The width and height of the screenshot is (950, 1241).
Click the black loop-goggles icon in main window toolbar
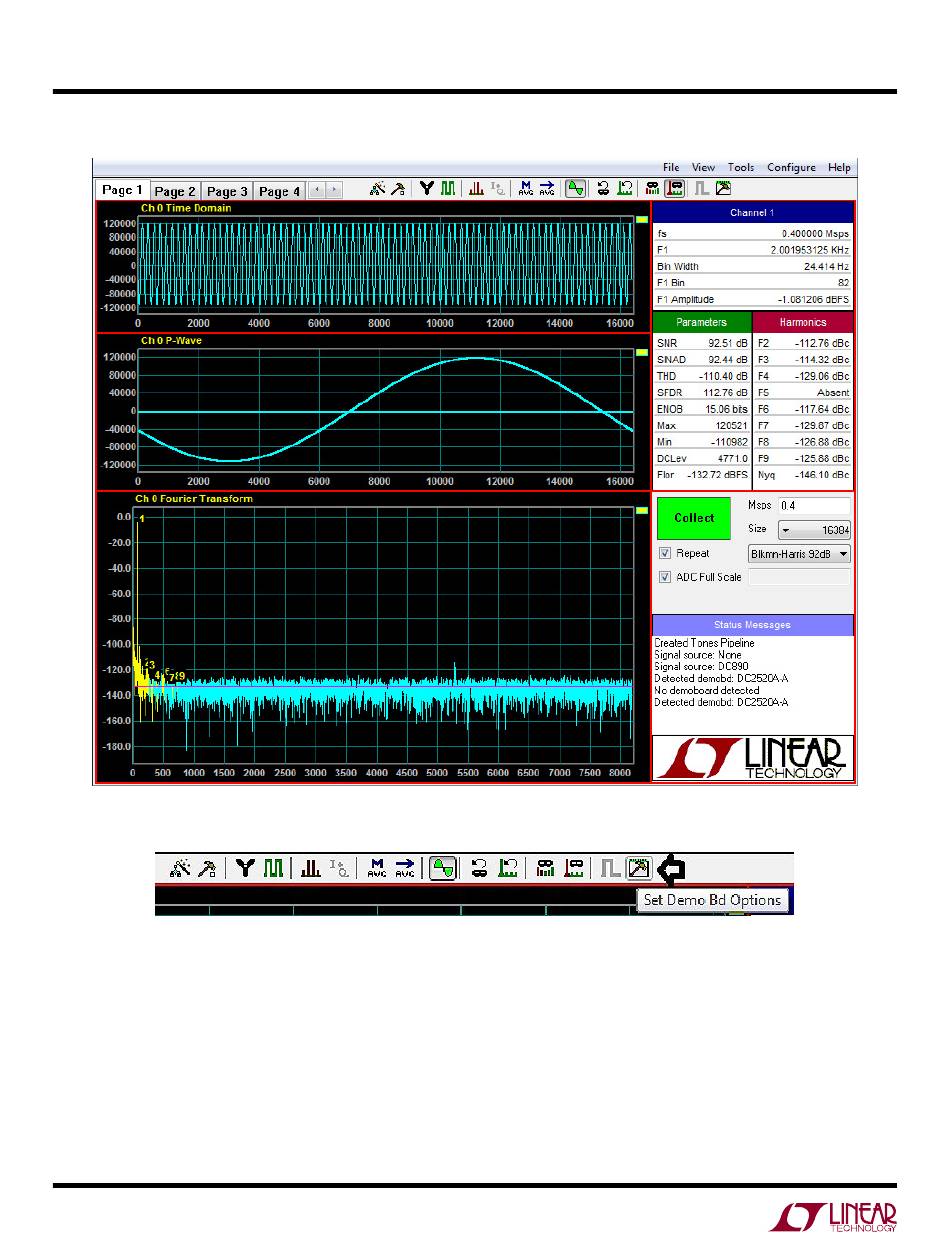[604, 188]
